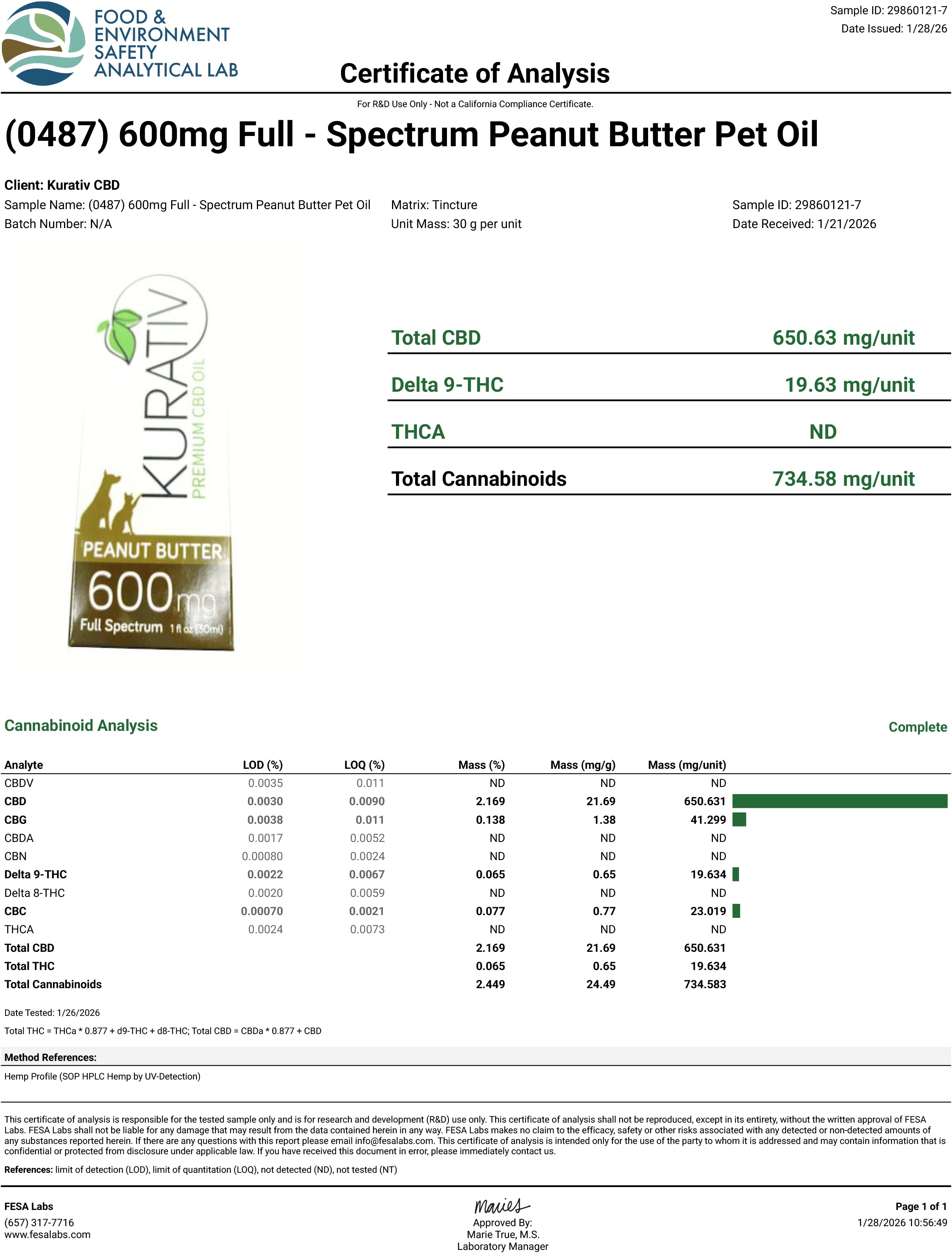The height and width of the screenshot is (1255, 952).
Task: Click the CBC green bar
Action: tap(736, 911)
